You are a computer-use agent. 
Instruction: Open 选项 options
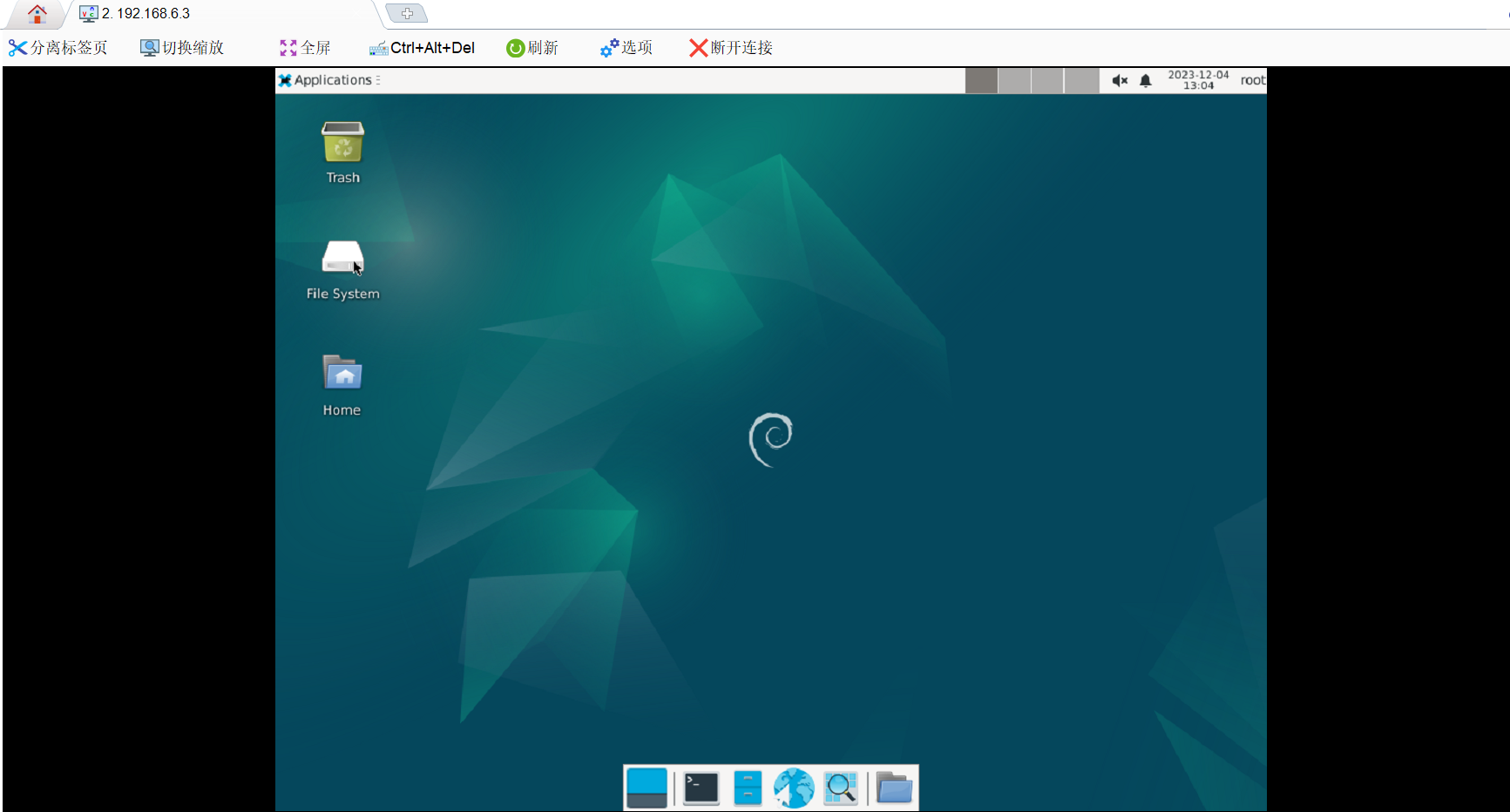pyautogui.click(x=626, y=48)
